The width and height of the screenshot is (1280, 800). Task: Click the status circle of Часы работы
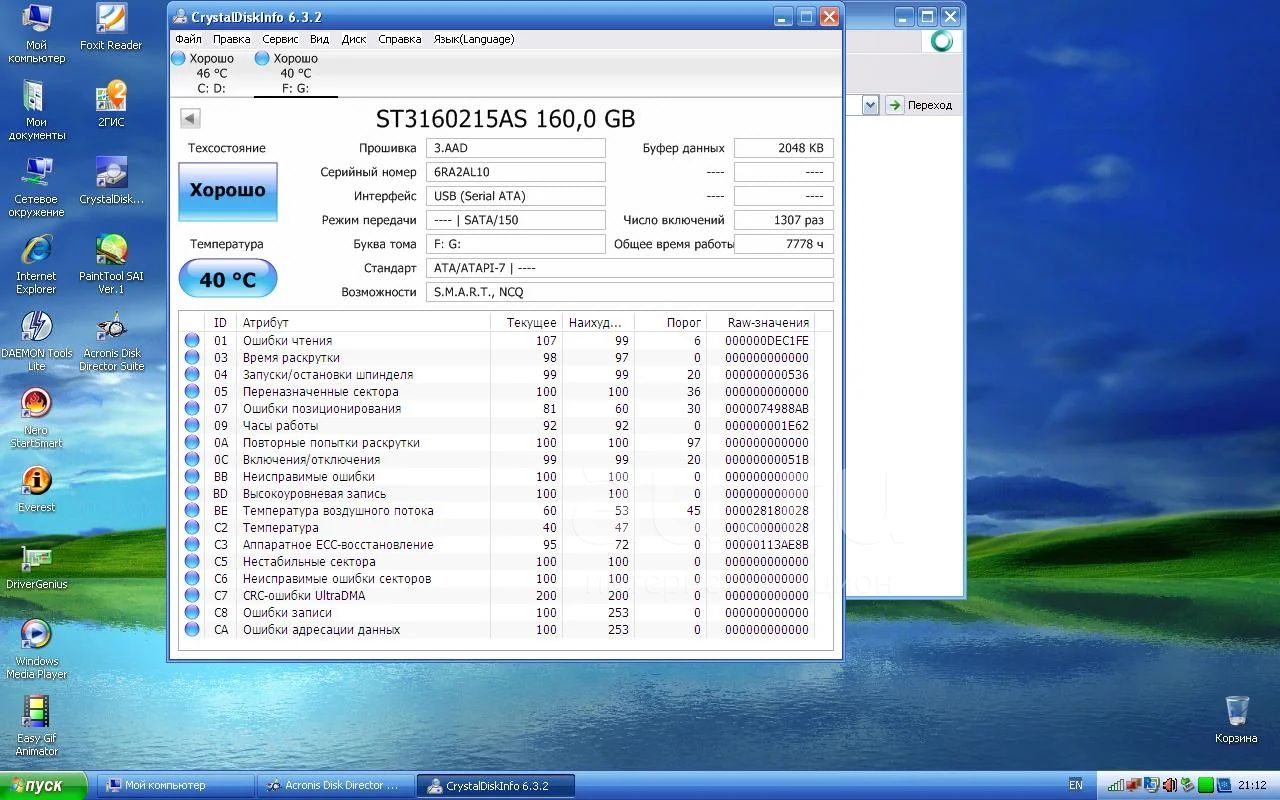point(192,426)
